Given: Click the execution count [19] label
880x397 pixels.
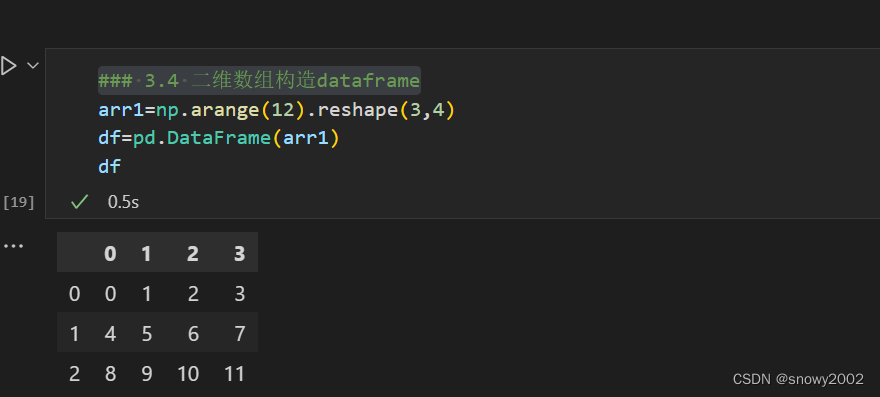Looking at the screenshot, I should (x=19, y=202).
